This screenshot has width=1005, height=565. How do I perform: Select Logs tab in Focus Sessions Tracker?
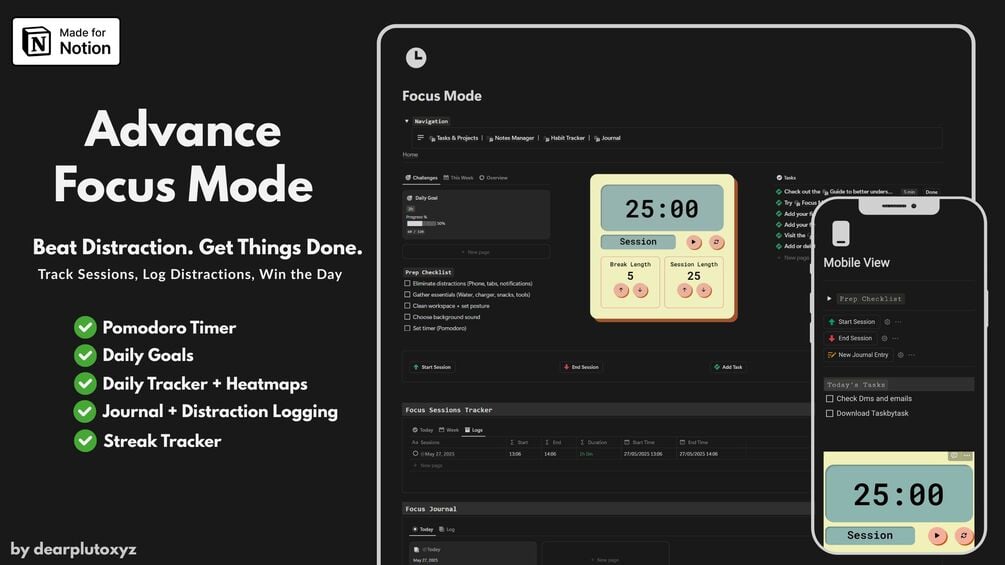(474, 430)
